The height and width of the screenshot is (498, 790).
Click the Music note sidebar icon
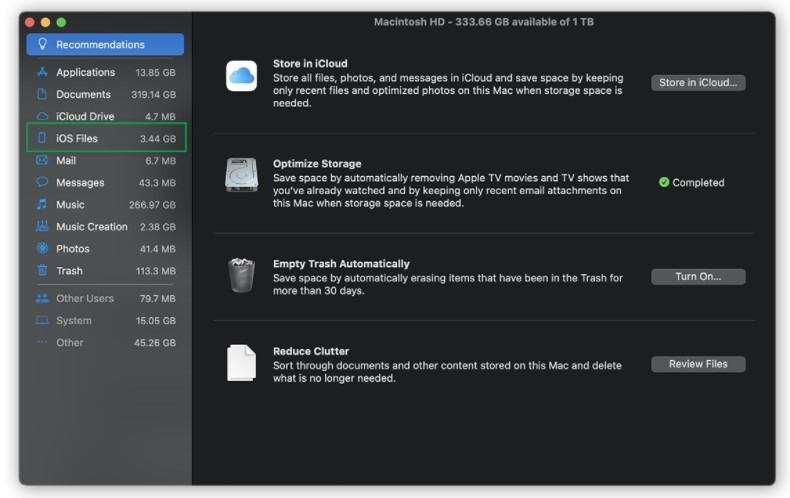42,204
